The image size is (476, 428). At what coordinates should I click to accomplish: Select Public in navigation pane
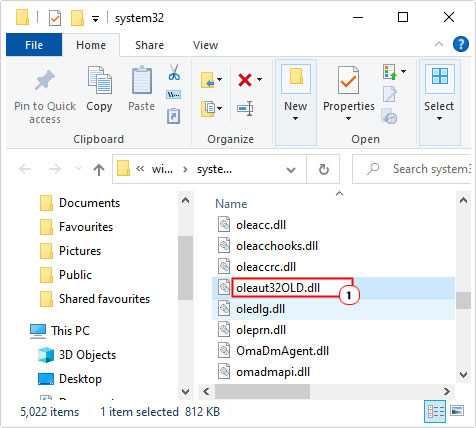pyautogui.click(x=75, y=275)
